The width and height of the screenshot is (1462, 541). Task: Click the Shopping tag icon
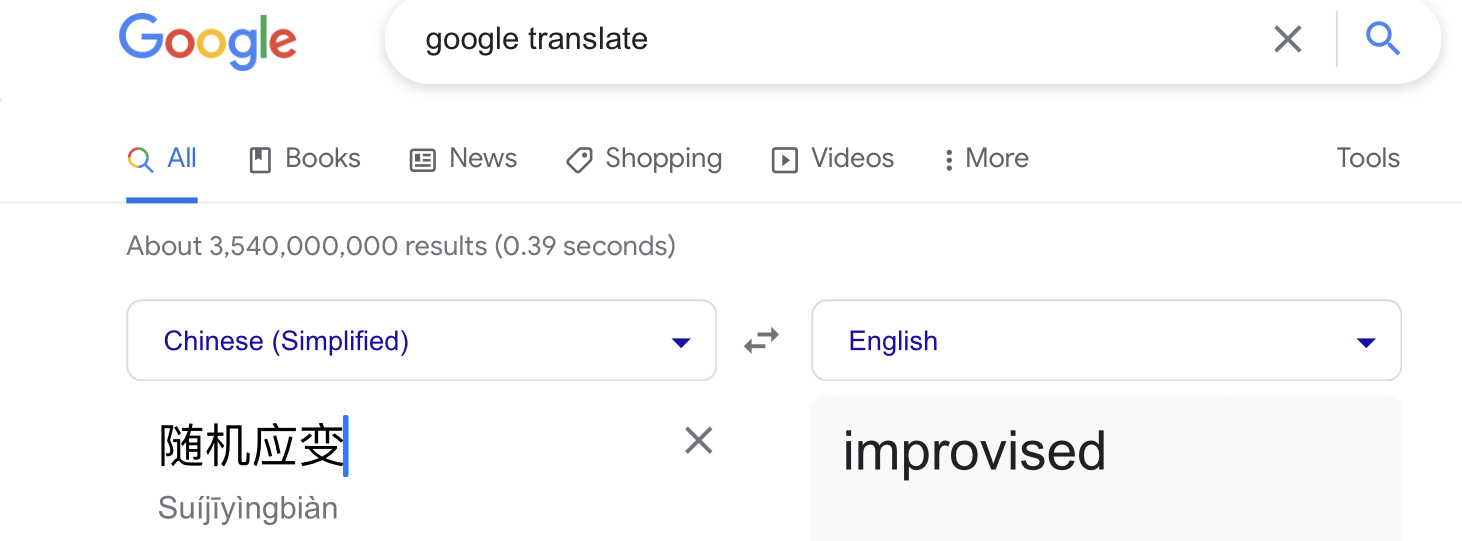[x=579, y=160]
